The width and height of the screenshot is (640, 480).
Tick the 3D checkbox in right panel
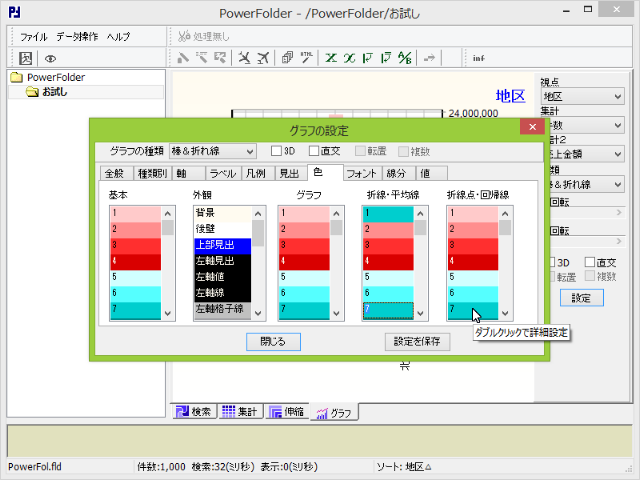point(552,262)
